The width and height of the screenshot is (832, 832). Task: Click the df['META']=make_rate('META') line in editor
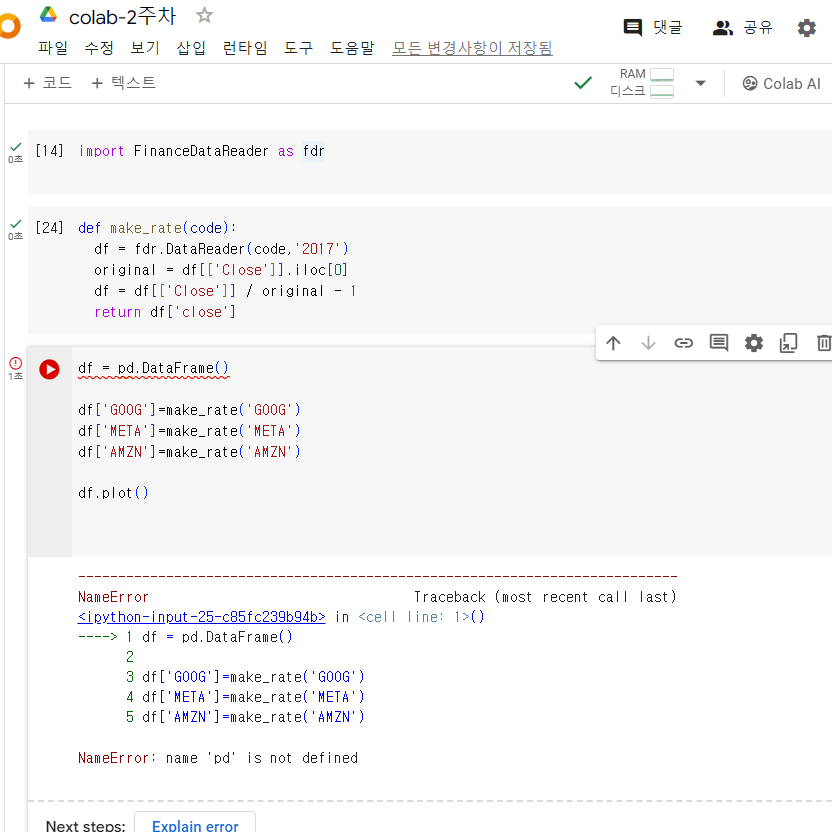[x=189, y=431]
